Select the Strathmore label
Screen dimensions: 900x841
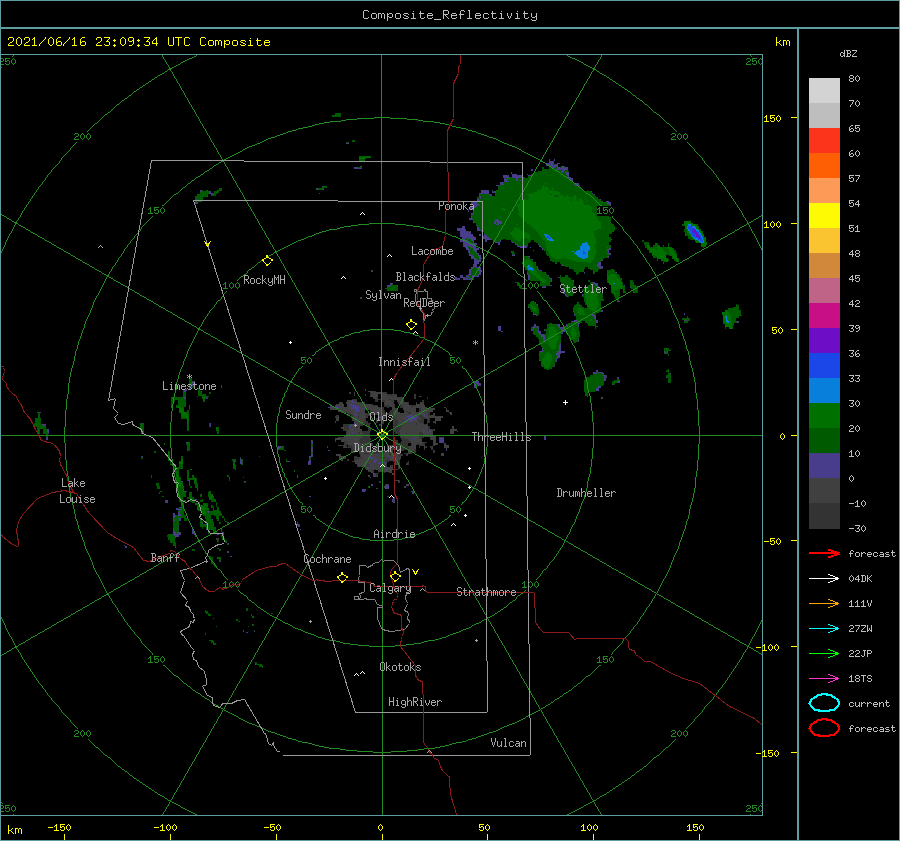pos(486,592)
